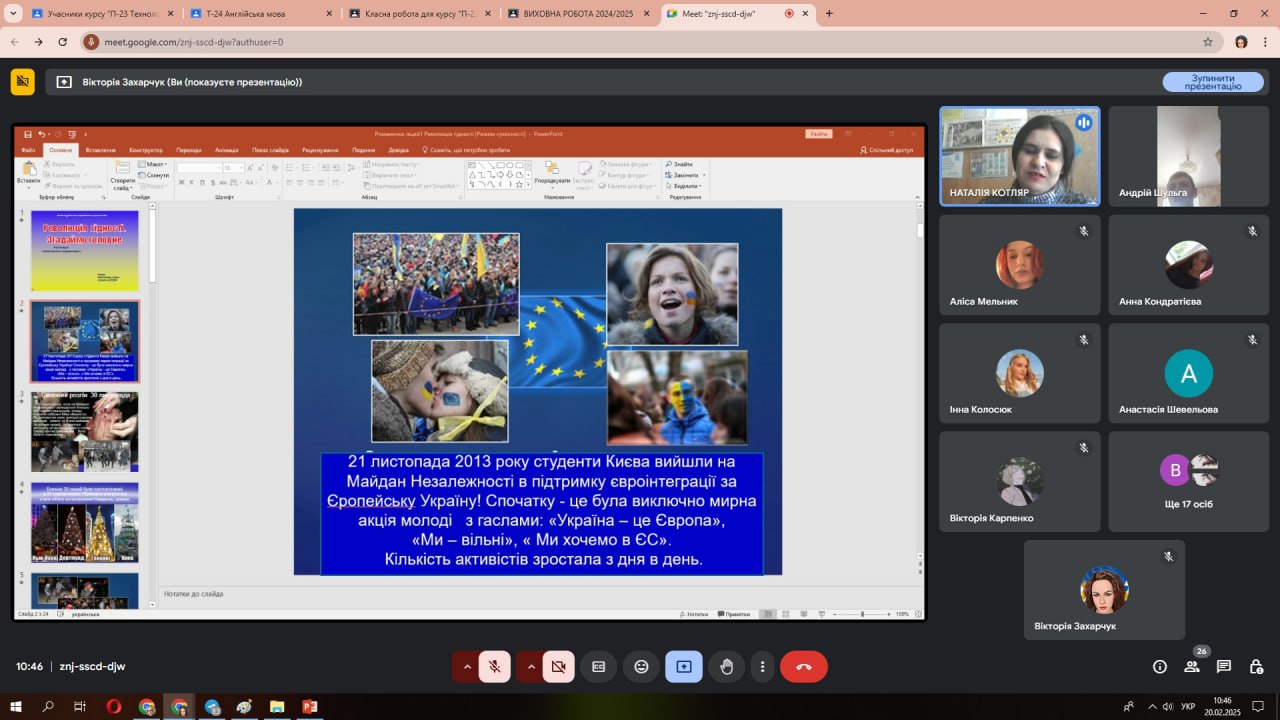Image resolution: width=1280 pixels, height=720 pixels.
Task: Open host controls lock icon
Action: coord(1256,667)
